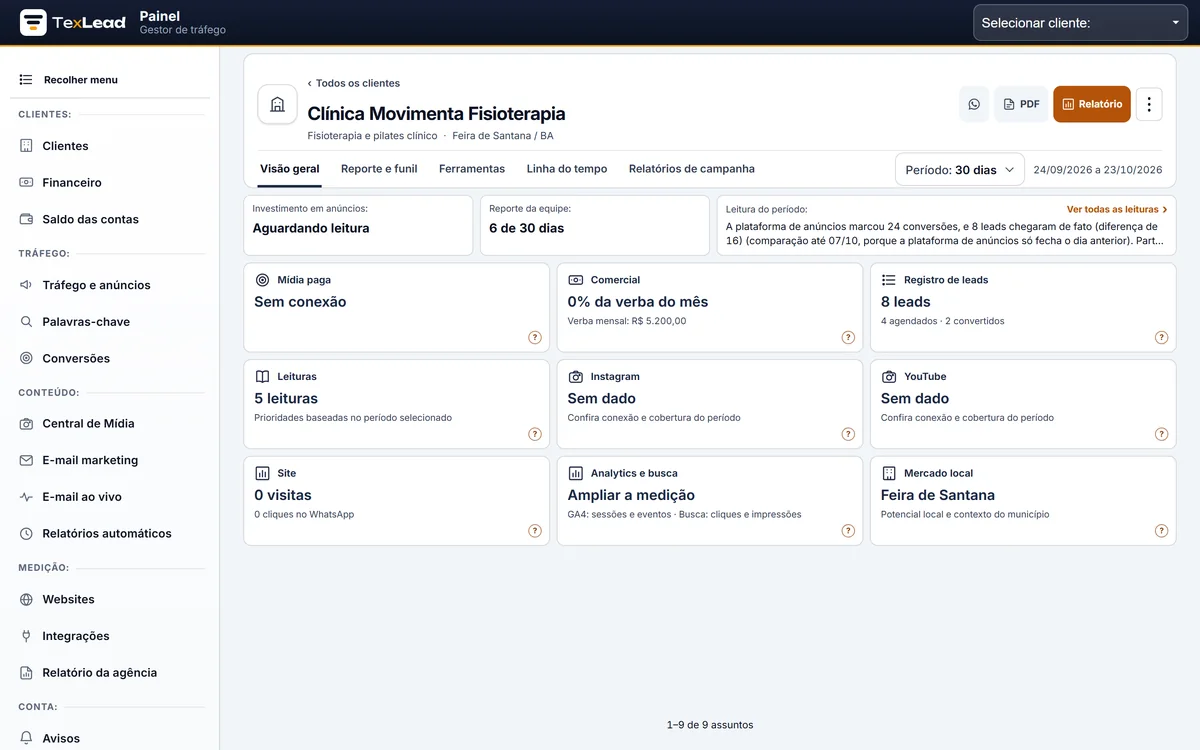Click the camera icon on YouTube card

(888, 377)
